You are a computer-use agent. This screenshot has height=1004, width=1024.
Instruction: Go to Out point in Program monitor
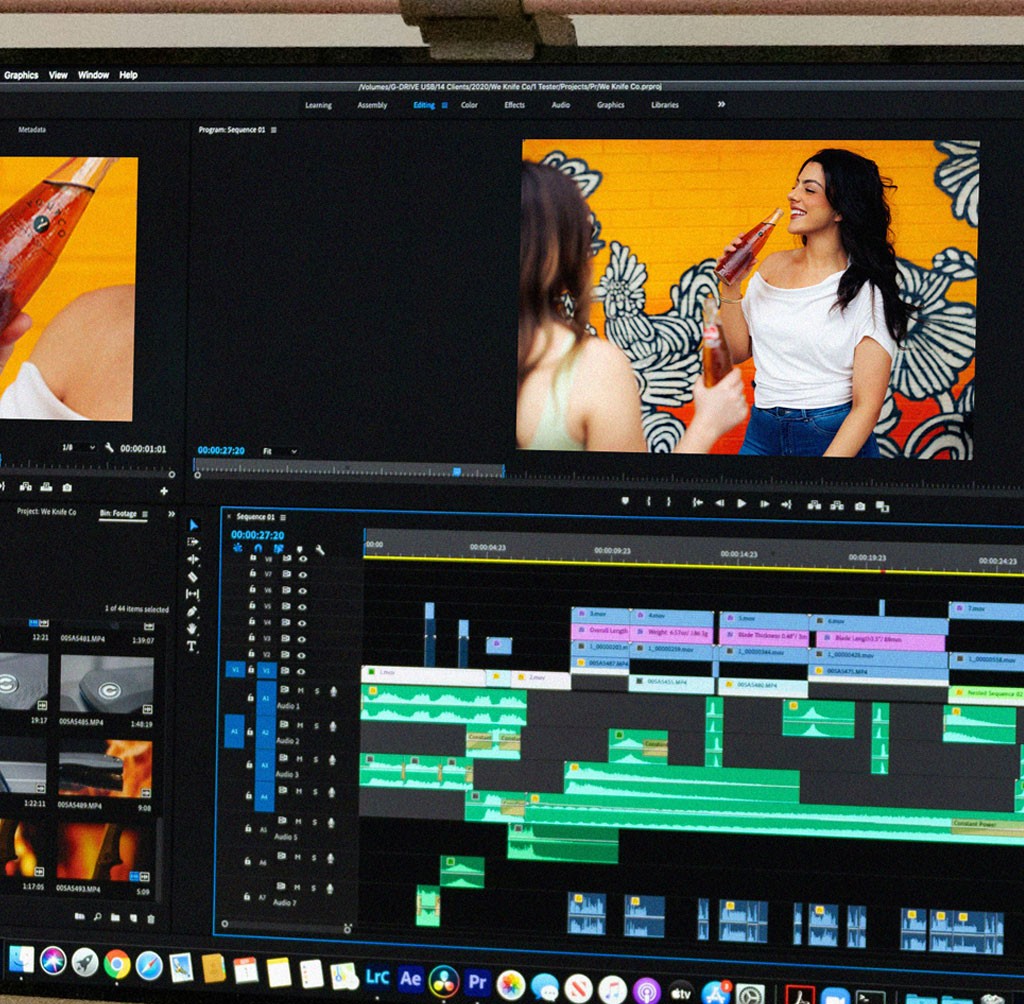786,504
